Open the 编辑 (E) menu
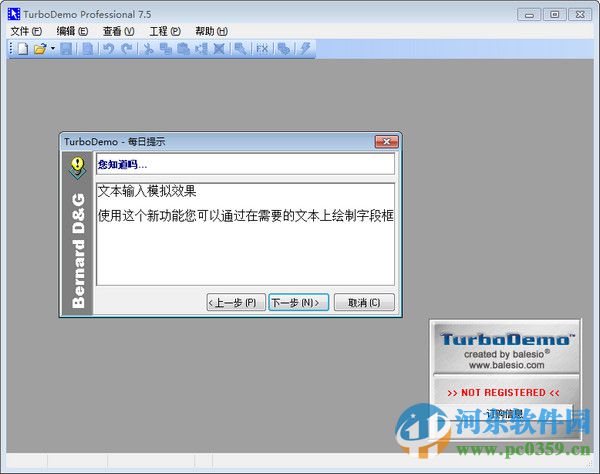600x474 pixels. tap(72, 31)
